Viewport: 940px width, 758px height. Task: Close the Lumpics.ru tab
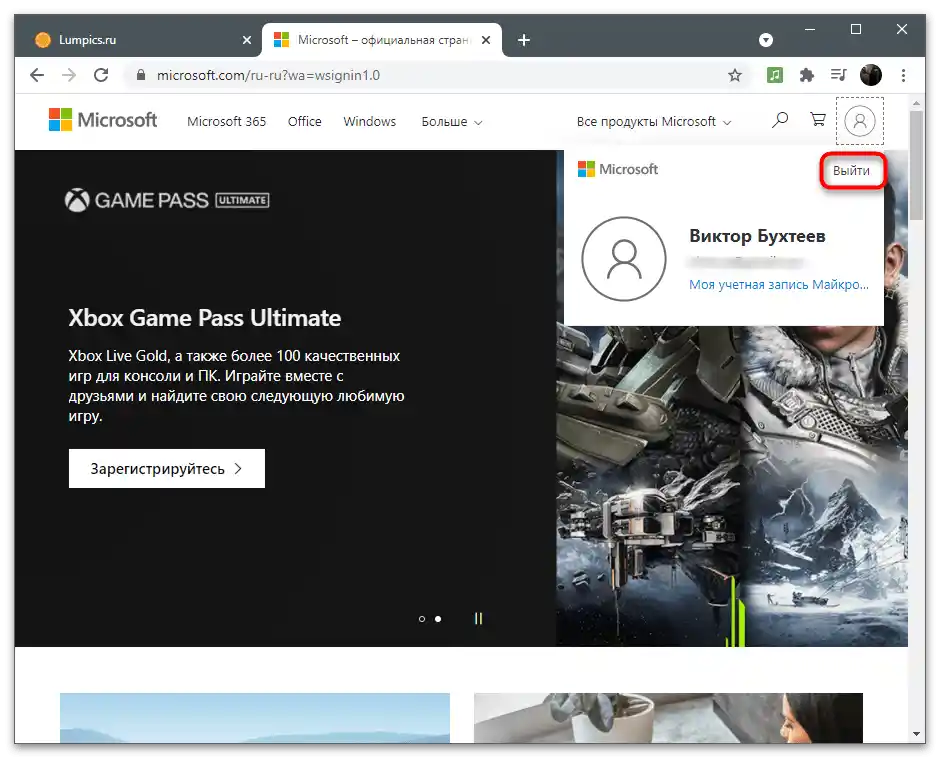pos(246,40)
